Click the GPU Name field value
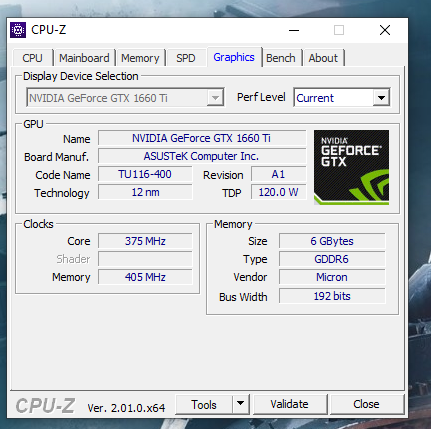Screen dimensions: 431x429 202,138
